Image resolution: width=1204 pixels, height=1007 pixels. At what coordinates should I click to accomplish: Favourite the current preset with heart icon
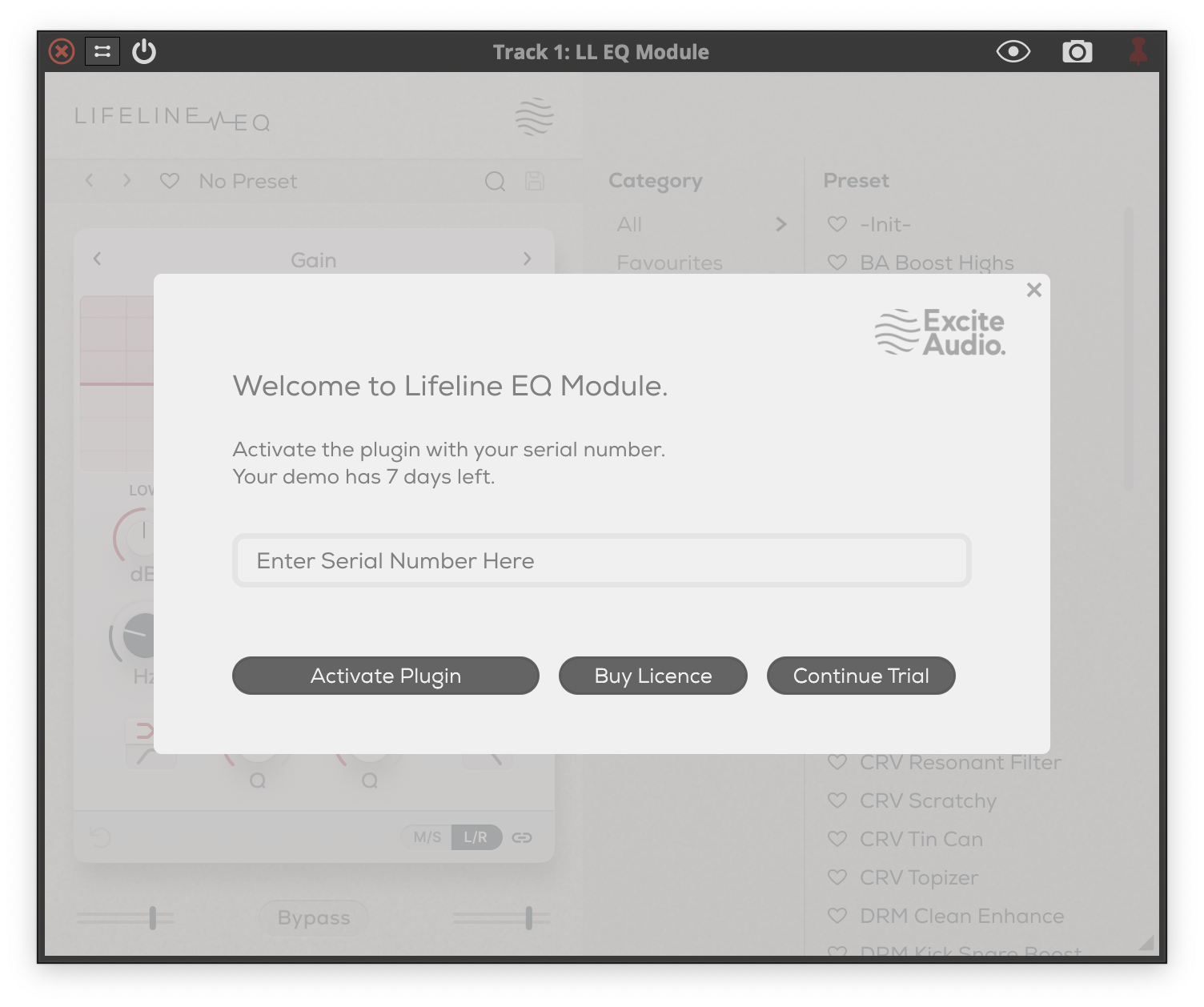pyautogui.click(x=170, y=181)
